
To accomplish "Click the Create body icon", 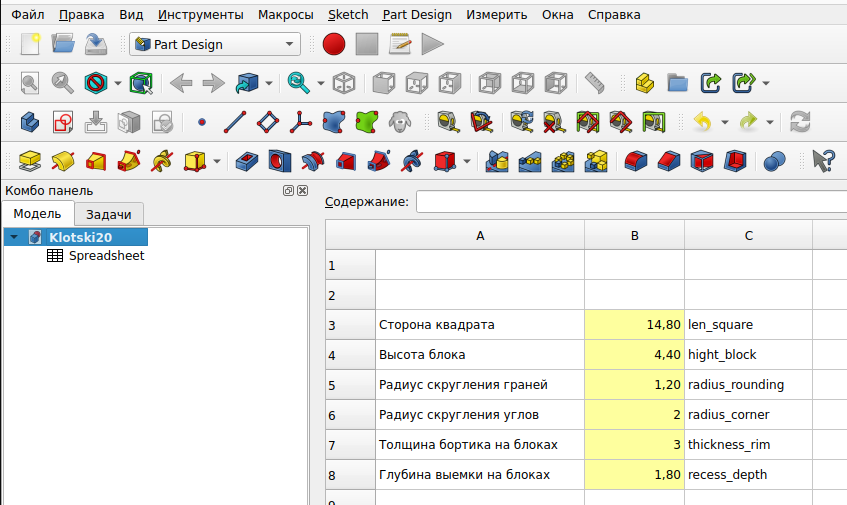I will (31, 122).
